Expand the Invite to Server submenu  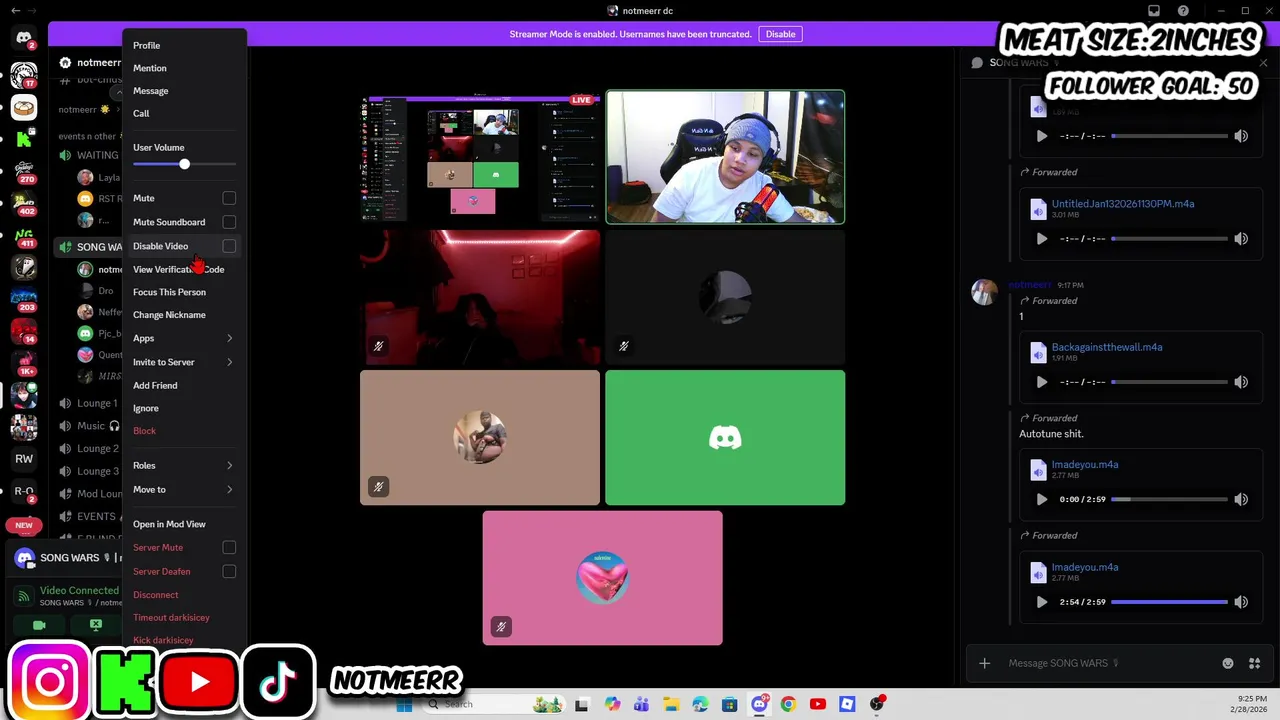click(x=184, y=362)
